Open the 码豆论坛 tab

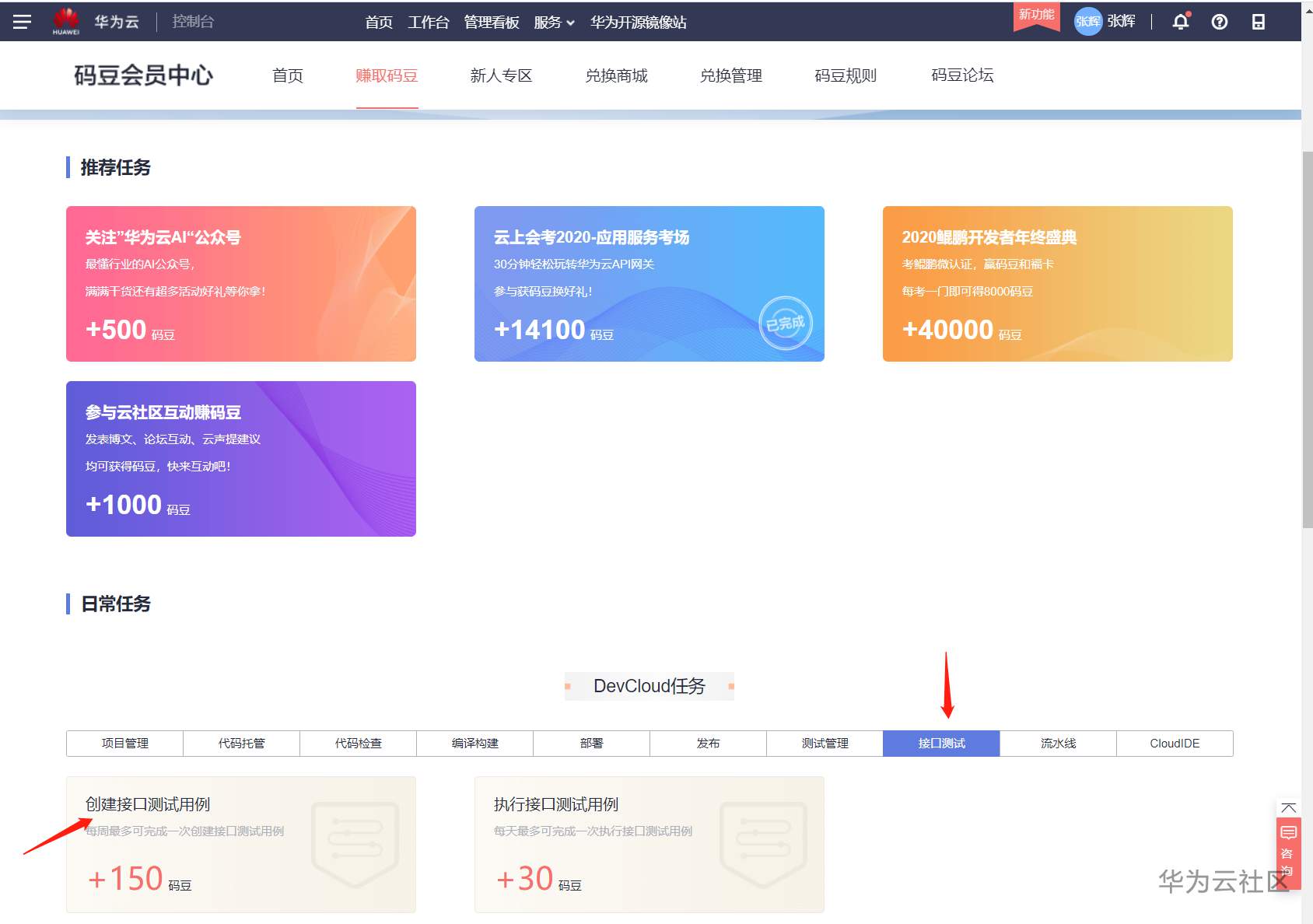(x=962, y=75)
